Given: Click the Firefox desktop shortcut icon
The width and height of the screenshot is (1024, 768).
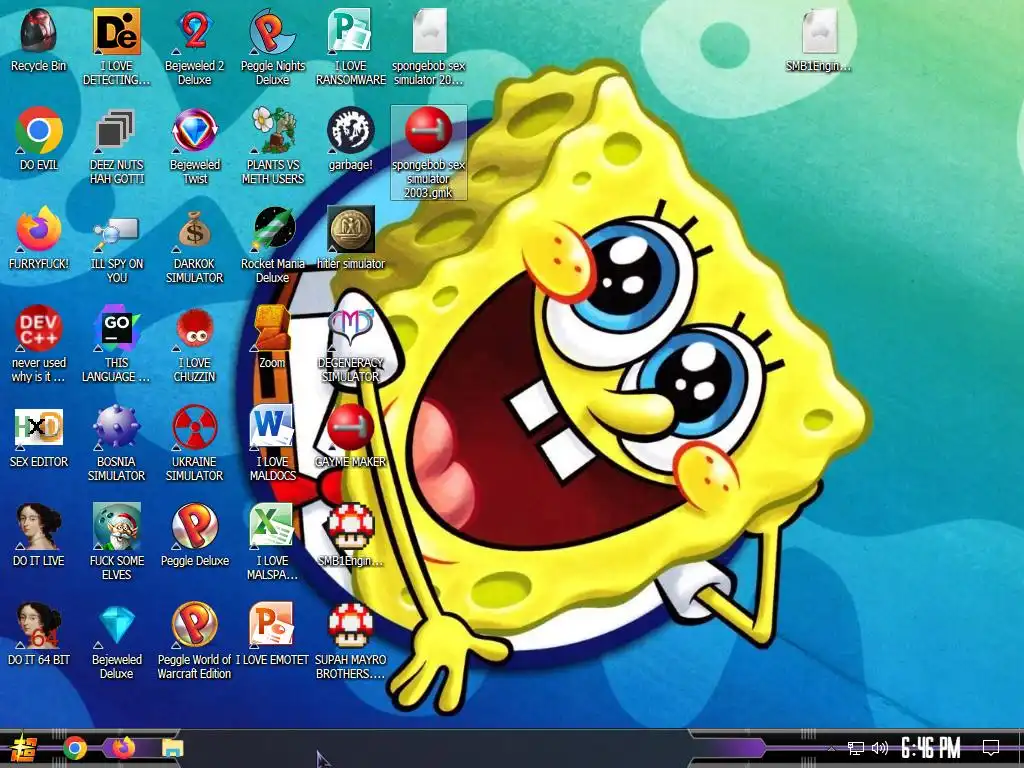Looking at the screenshot, I should pyautogui.click(x=39, y=229).
